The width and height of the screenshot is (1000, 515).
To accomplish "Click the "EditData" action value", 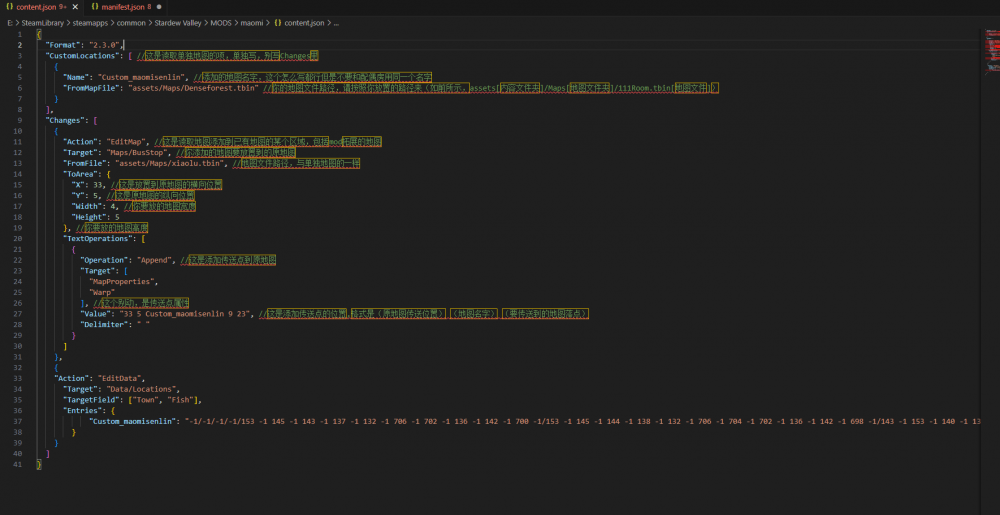I will [121, 378].
